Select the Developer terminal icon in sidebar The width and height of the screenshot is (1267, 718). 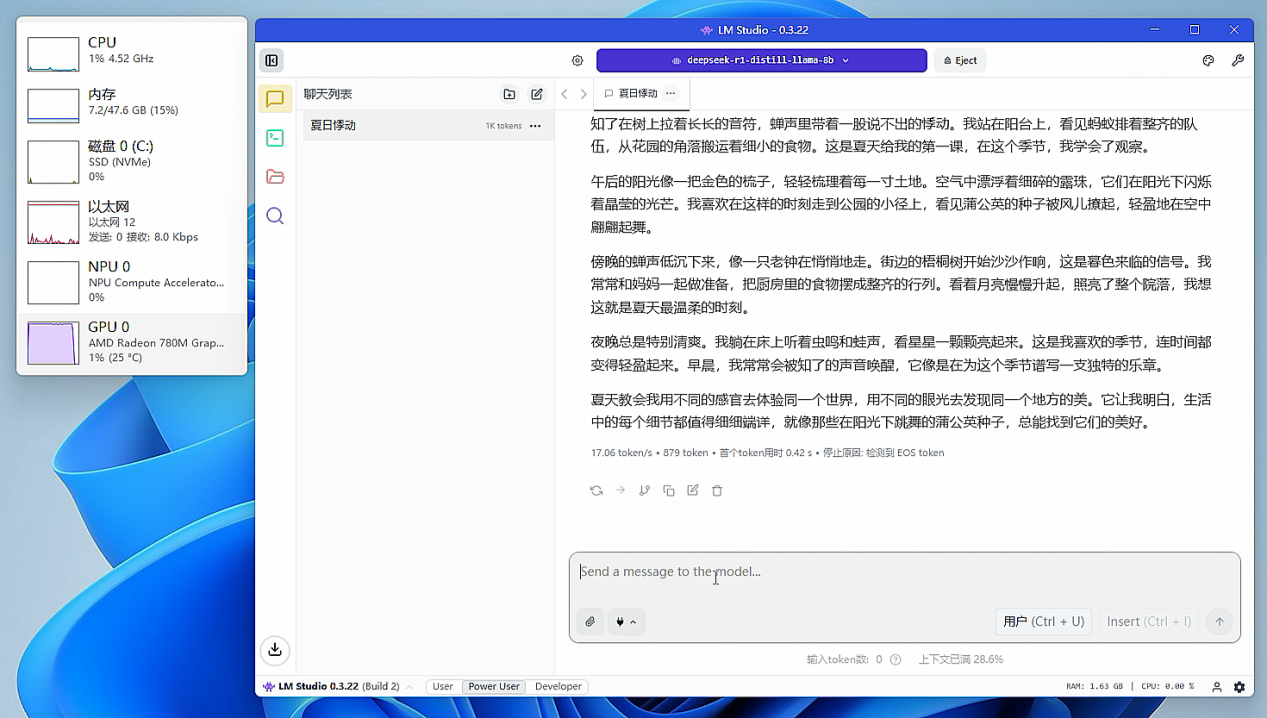tap(275, 137)
